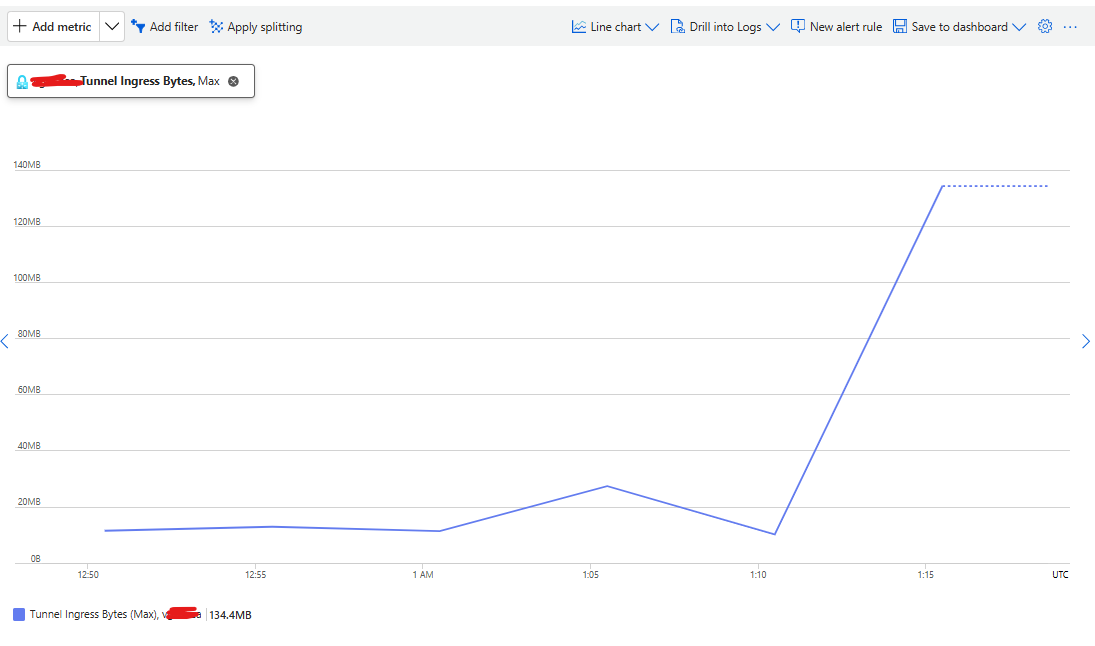Click the Add filter label
Viewport: 1095px width, 646px height.
coord(174,27)
